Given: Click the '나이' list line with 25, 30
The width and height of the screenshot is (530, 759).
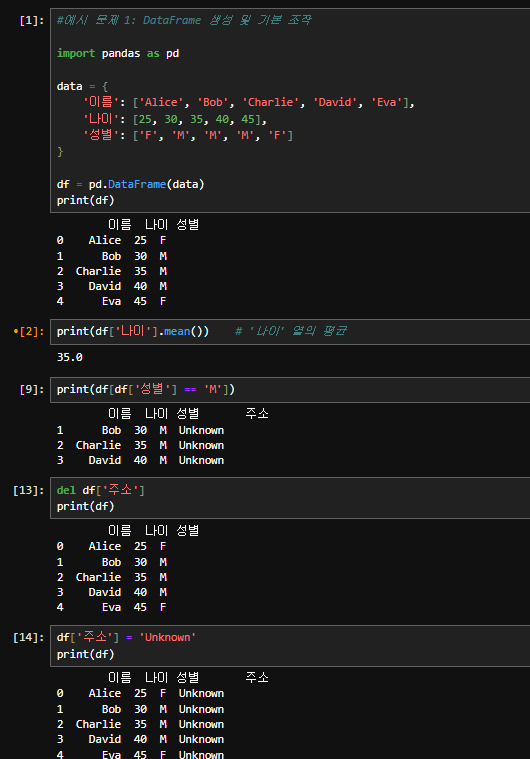Looking at the screenshot, I should pyautogui.click(x=175, y=119).
